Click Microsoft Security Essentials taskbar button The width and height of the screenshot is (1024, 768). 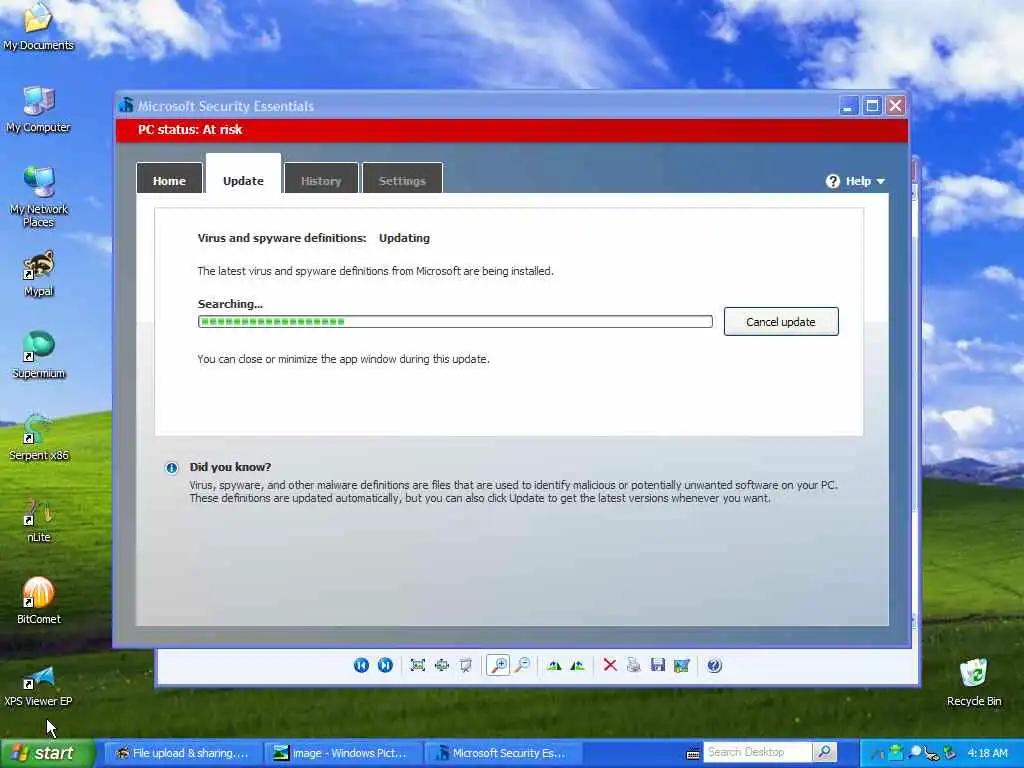503,753
